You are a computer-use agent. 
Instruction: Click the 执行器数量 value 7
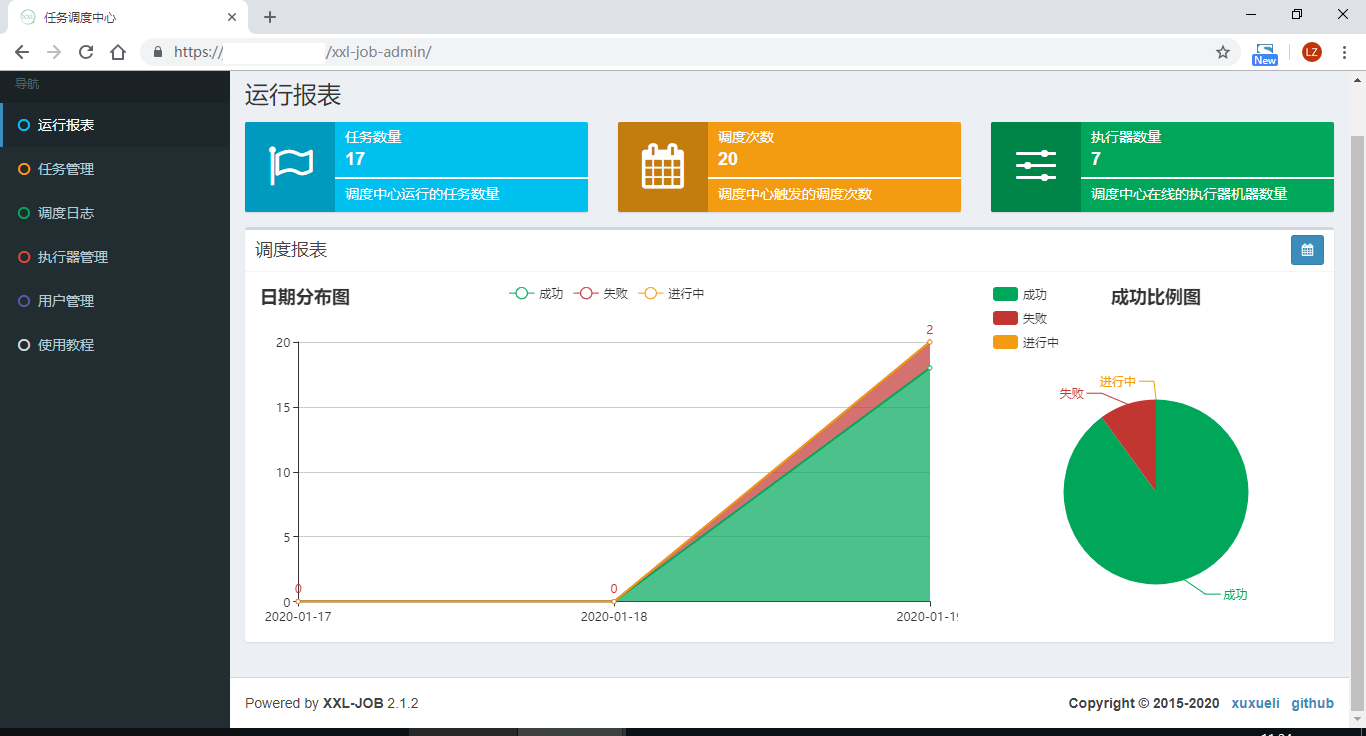pyautogui.click(x=1096, y=159)
